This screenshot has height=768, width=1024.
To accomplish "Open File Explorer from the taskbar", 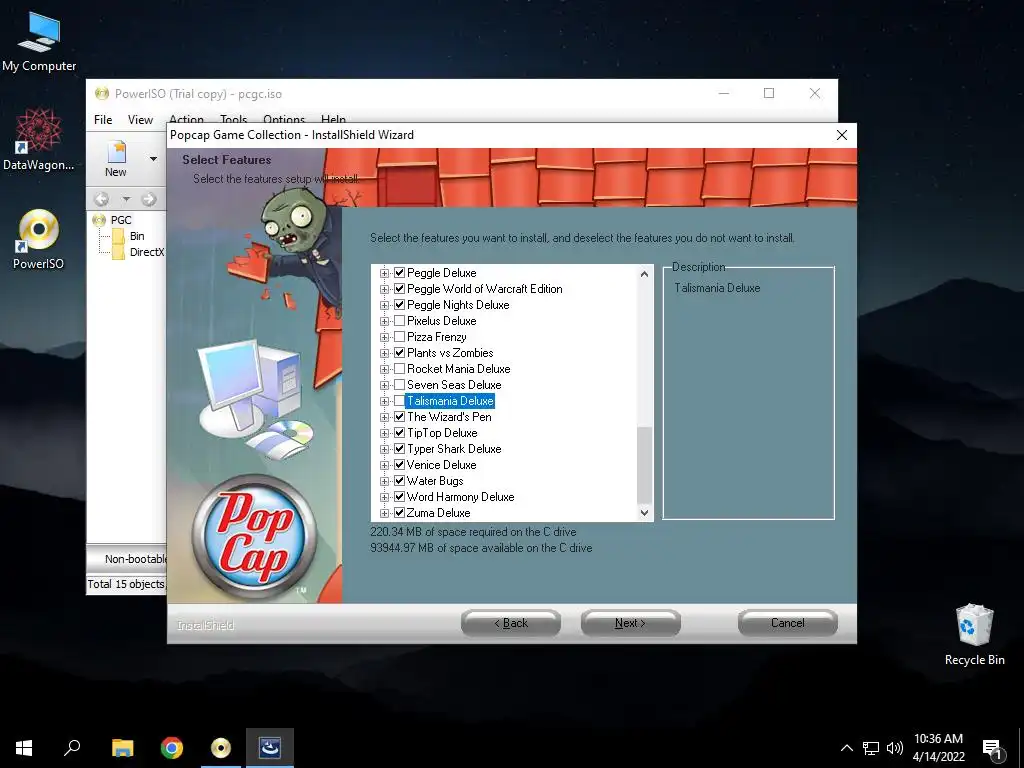I will [x=122, y=748].
